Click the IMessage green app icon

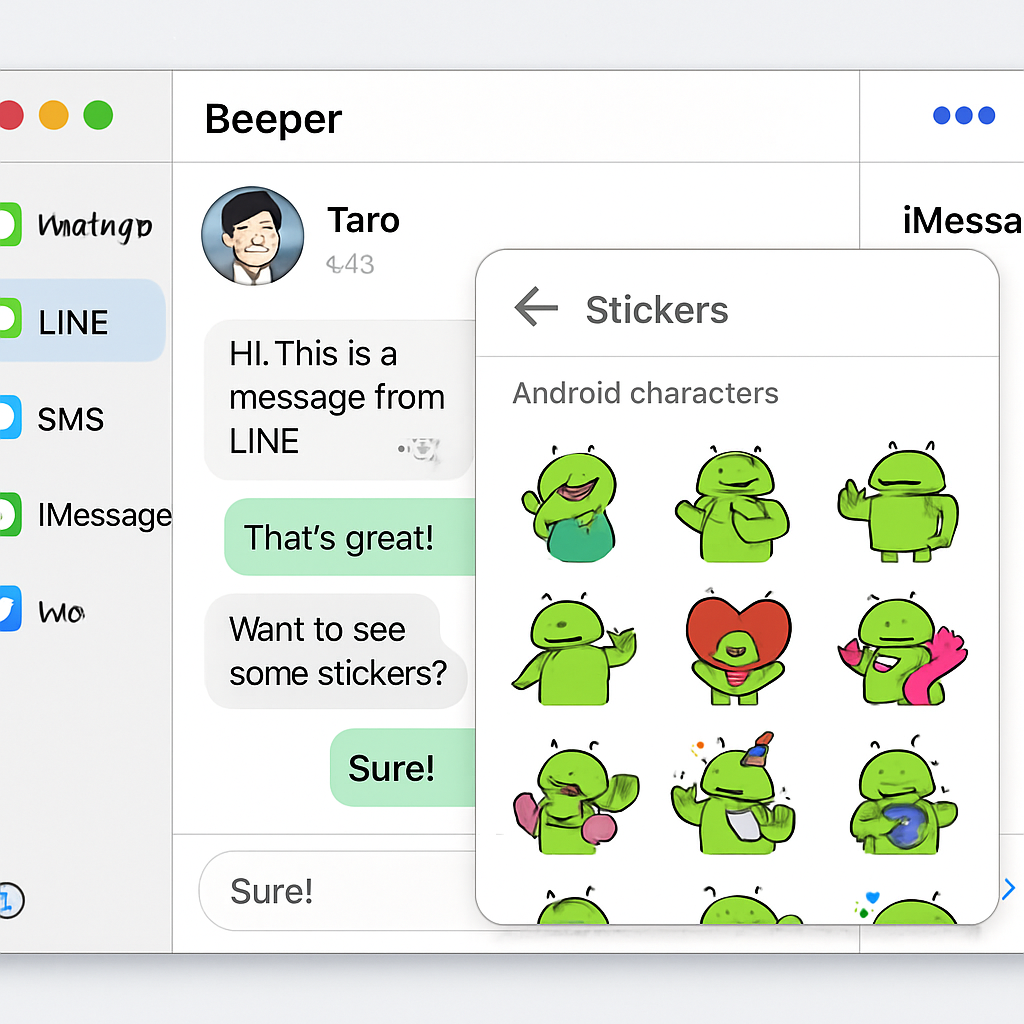(10, 515)
